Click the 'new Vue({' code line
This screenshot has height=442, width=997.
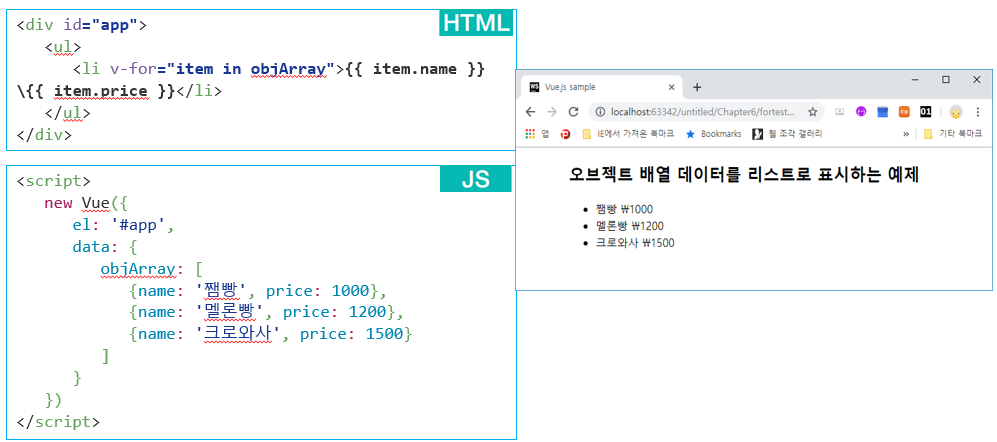click(86, 204)
